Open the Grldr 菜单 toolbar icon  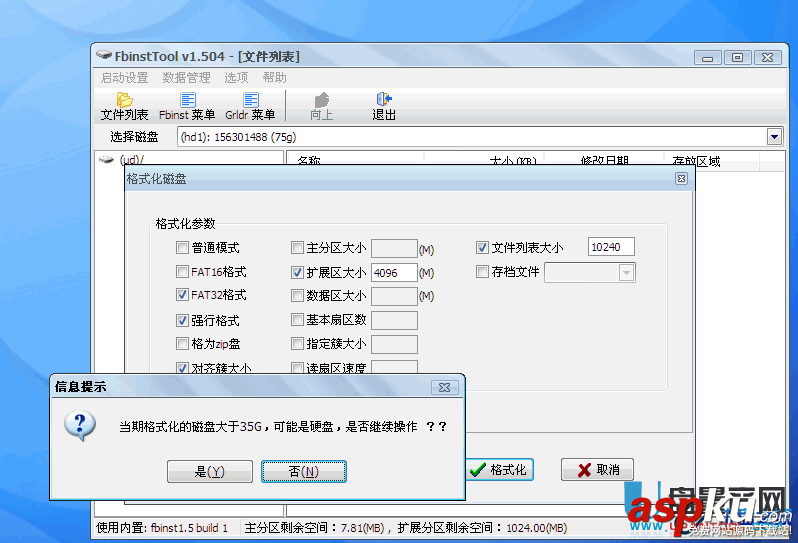(250, 106)
